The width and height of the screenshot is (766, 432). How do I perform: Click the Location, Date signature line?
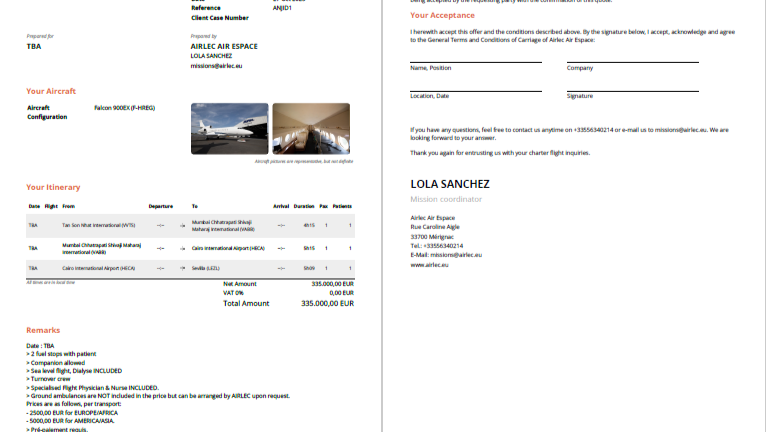(475, 90)
